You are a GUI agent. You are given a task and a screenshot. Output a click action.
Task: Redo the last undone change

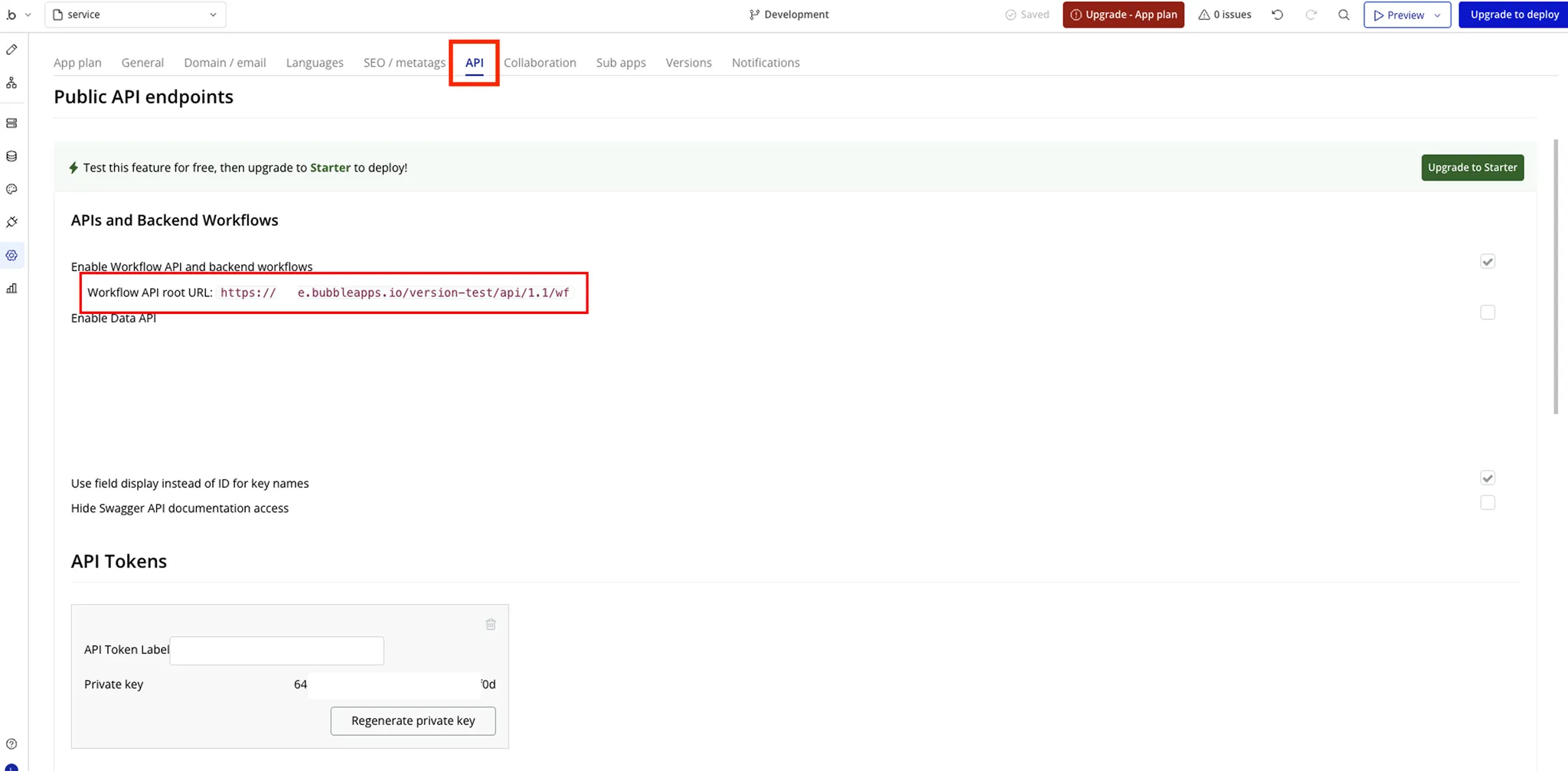tap(1311, 15)
